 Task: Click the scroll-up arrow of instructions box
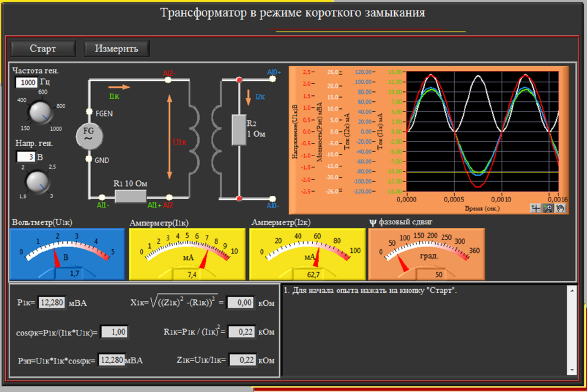coord(572,291)
